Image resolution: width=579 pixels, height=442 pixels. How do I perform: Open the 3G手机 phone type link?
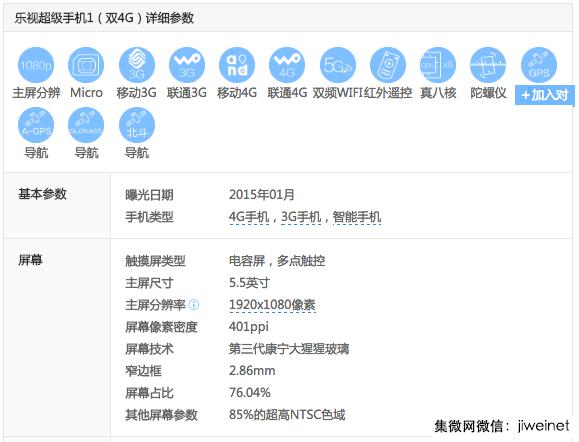(x=301, y=217)
